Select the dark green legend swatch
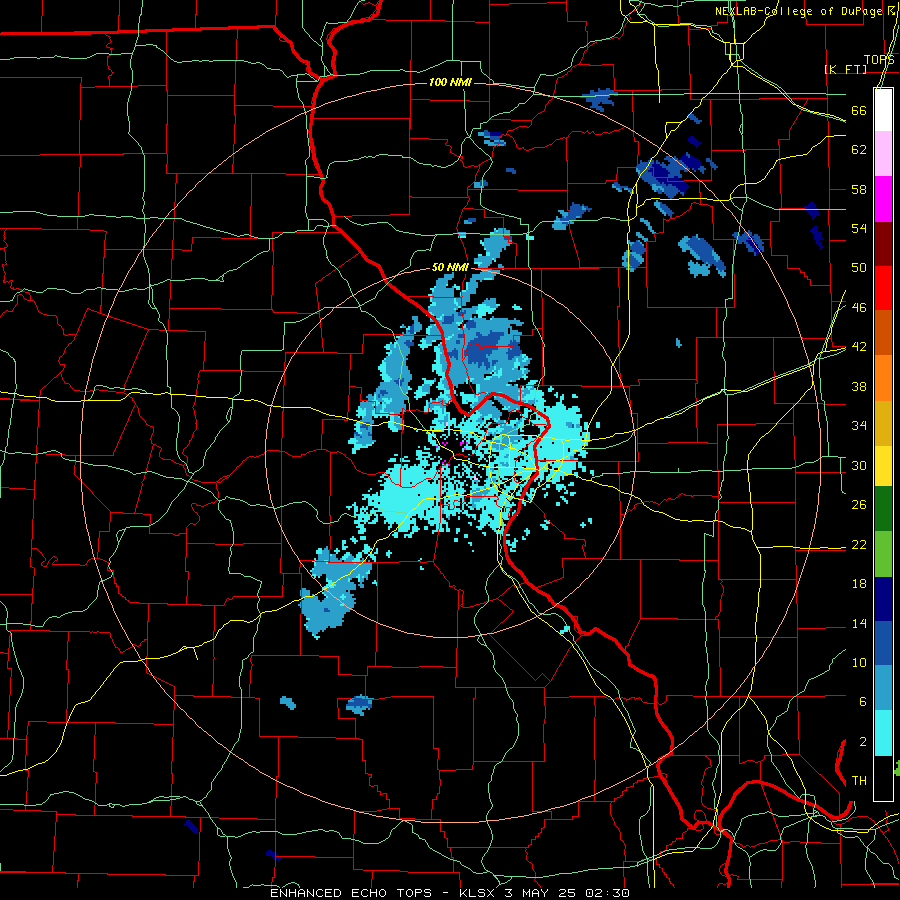 point(883,509)
